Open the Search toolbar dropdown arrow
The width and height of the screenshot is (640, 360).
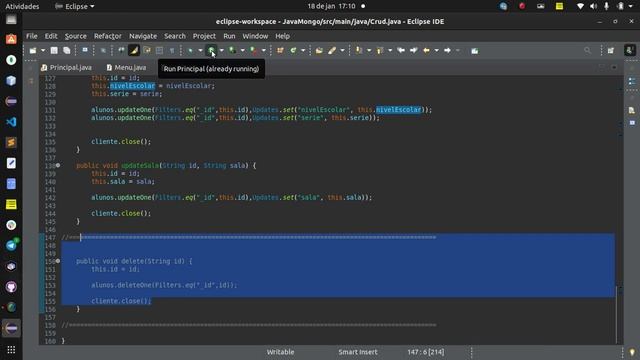click(x=342, y=51)
